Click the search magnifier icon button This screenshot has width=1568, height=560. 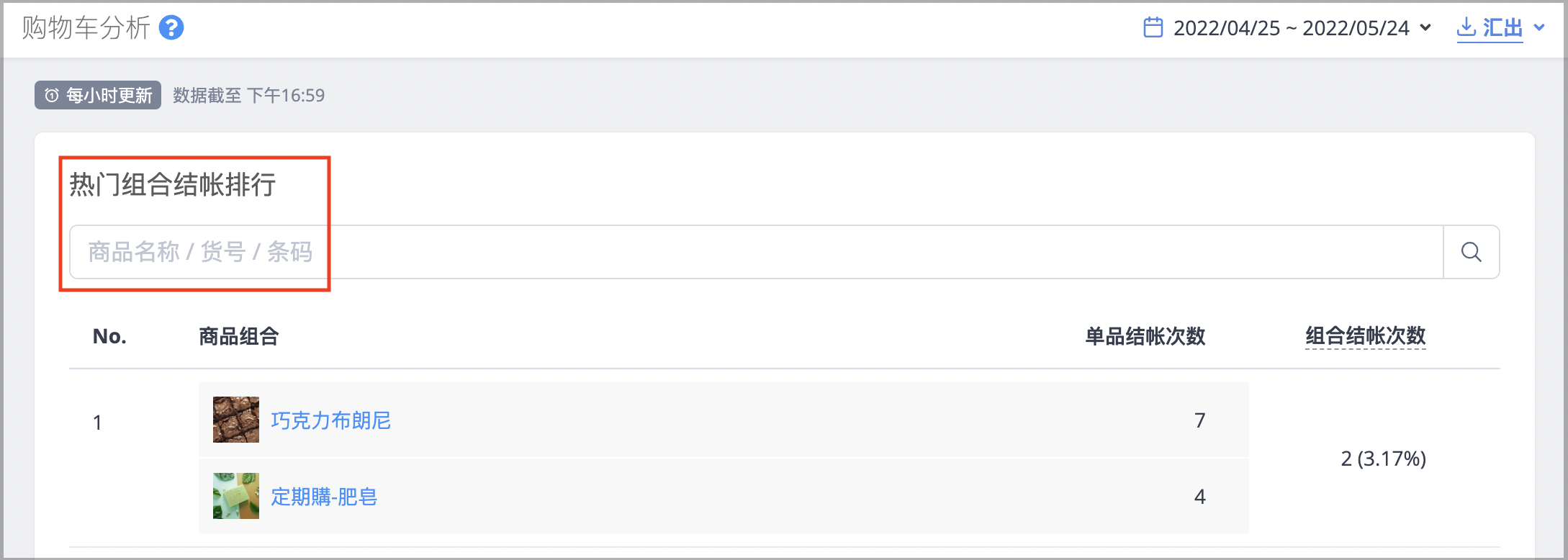point(1471,252)
